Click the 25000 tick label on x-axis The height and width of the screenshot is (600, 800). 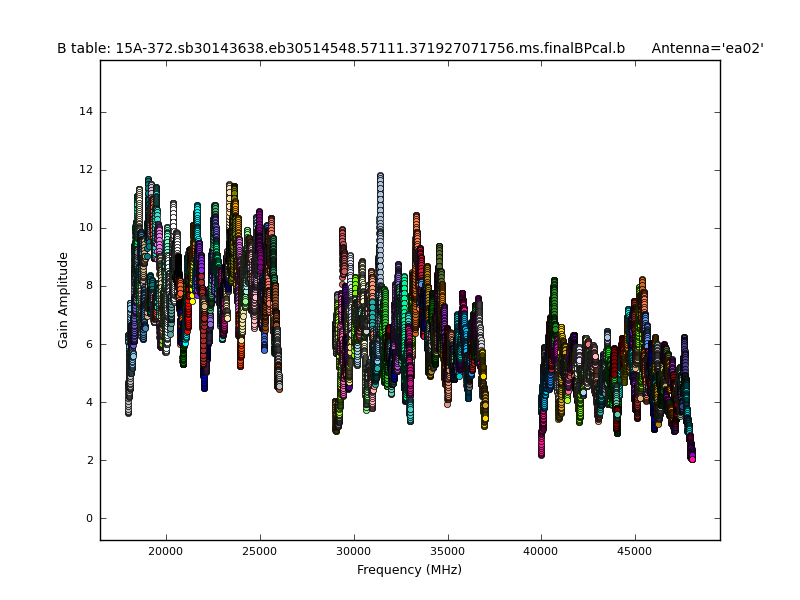[260, 550]
